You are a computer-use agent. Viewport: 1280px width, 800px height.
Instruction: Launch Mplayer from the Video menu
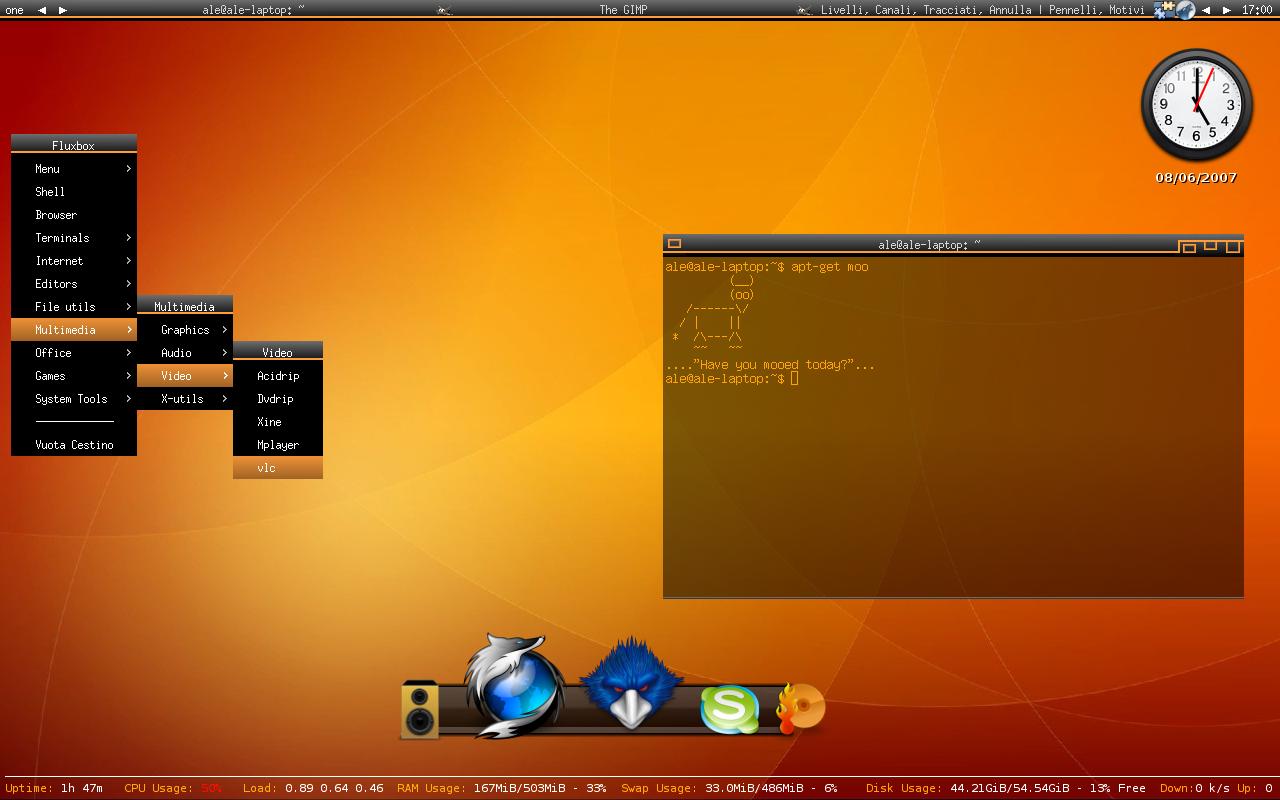click(x=278, y=445)
